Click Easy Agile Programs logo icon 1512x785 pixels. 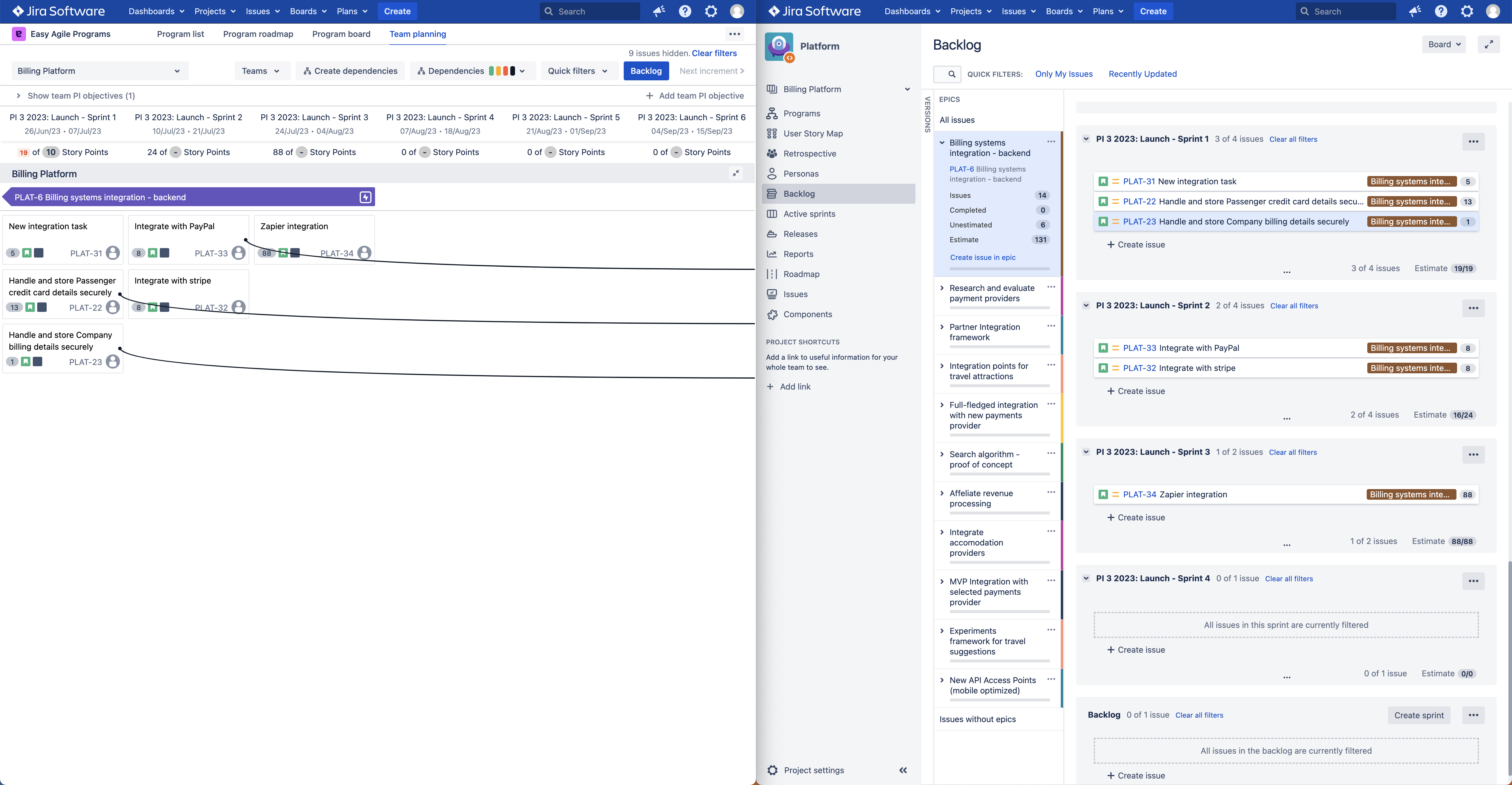[19, 34]
